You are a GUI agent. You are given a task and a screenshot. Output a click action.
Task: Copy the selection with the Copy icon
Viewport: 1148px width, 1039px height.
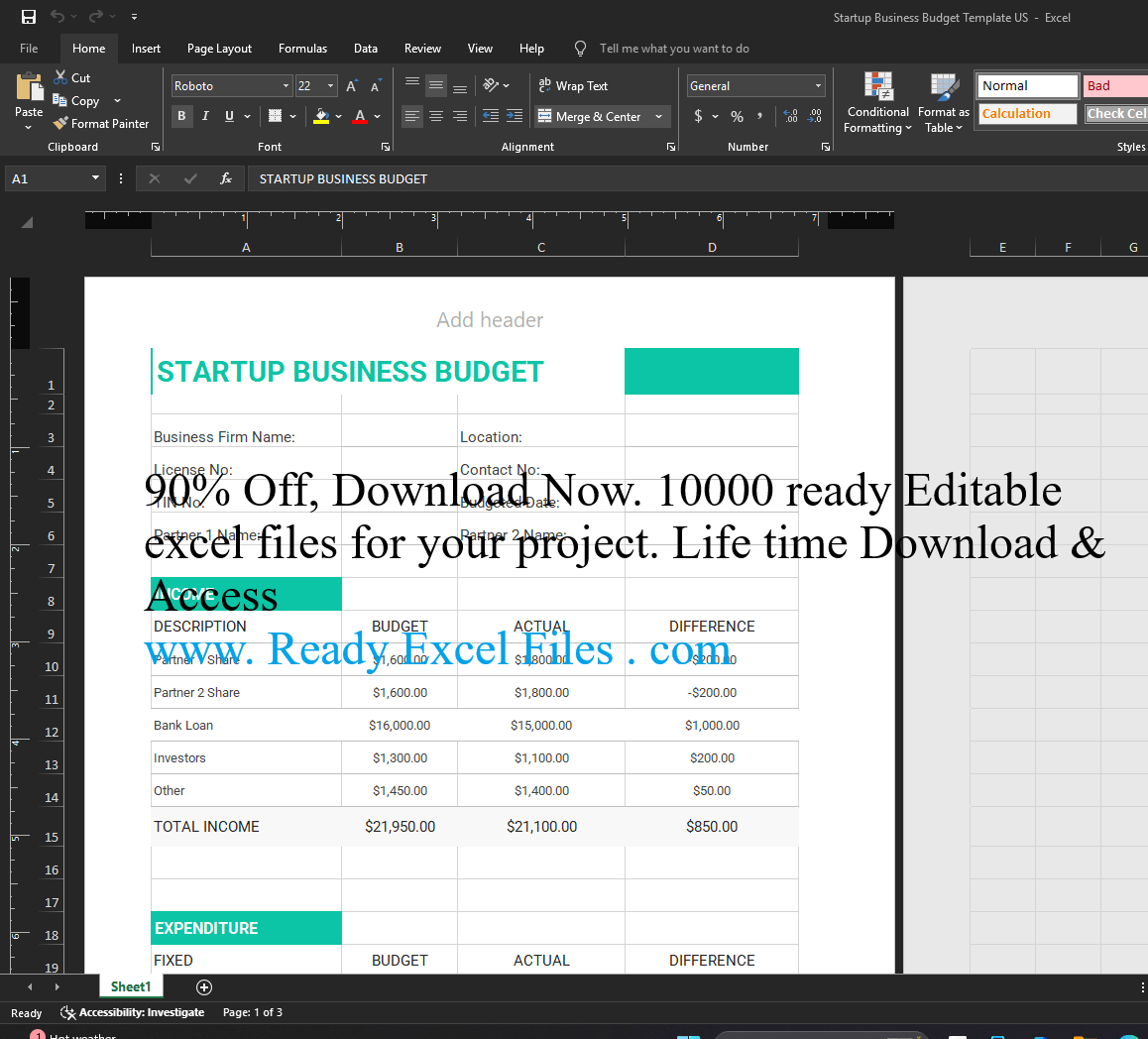click(60, 100)
